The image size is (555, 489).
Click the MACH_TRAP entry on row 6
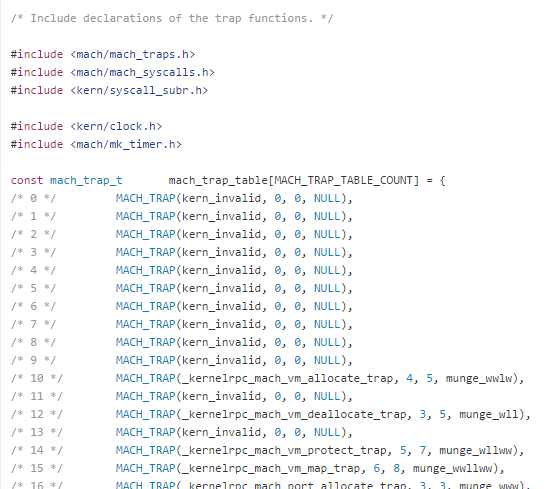point(234,306)
